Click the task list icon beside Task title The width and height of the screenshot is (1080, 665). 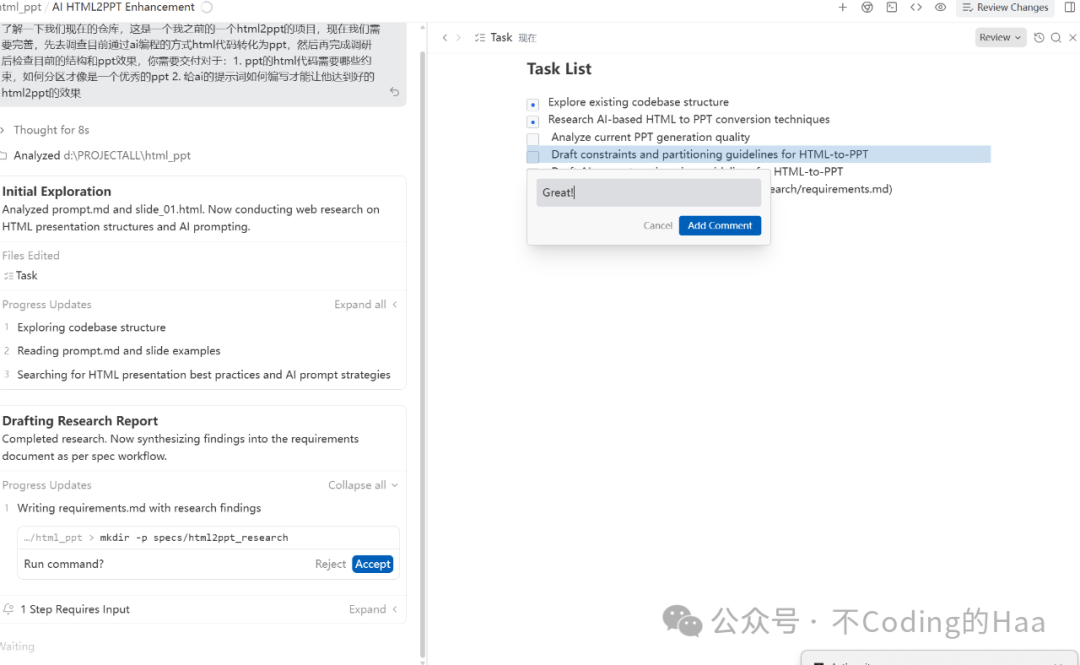pyautogui.click(x=479, y=38)
